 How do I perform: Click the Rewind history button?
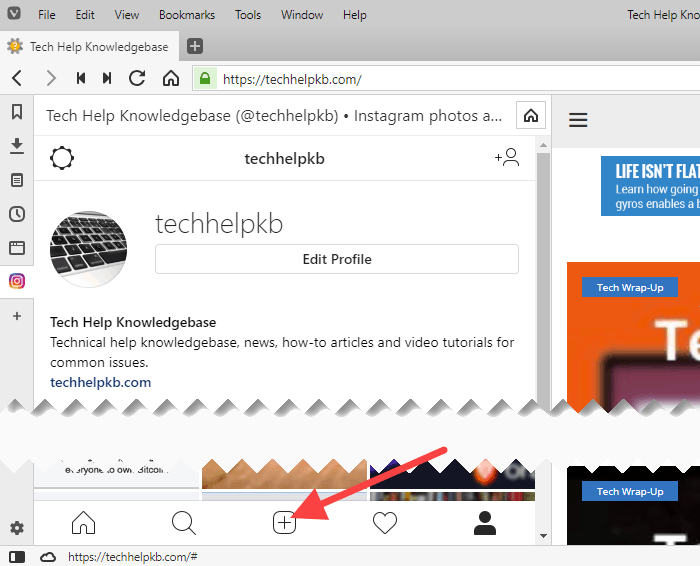81,78
